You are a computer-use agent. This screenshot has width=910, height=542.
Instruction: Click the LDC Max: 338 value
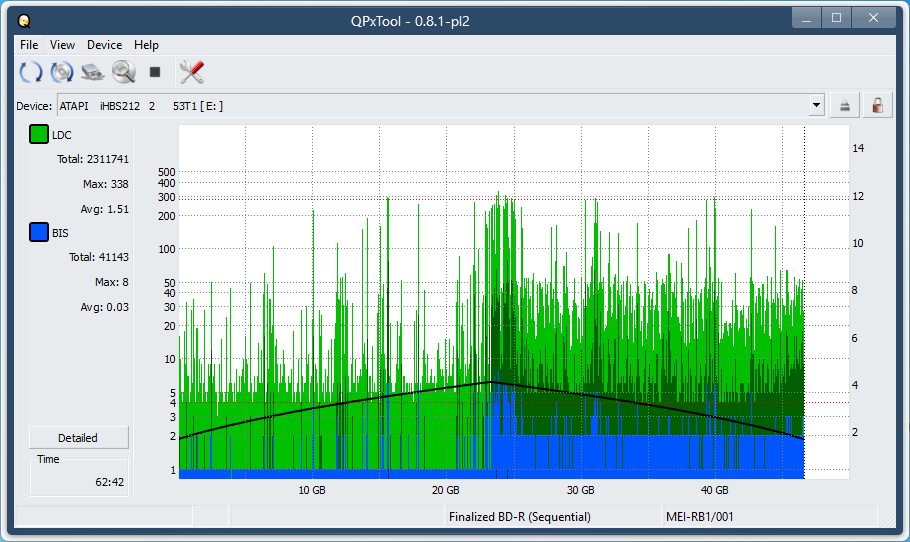point(106,184)
